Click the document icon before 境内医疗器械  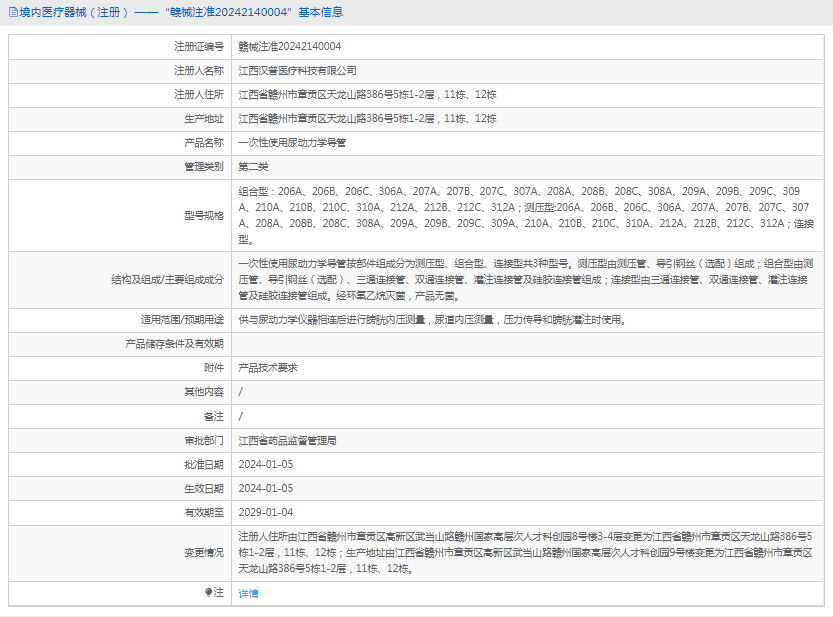pos(13,12)
